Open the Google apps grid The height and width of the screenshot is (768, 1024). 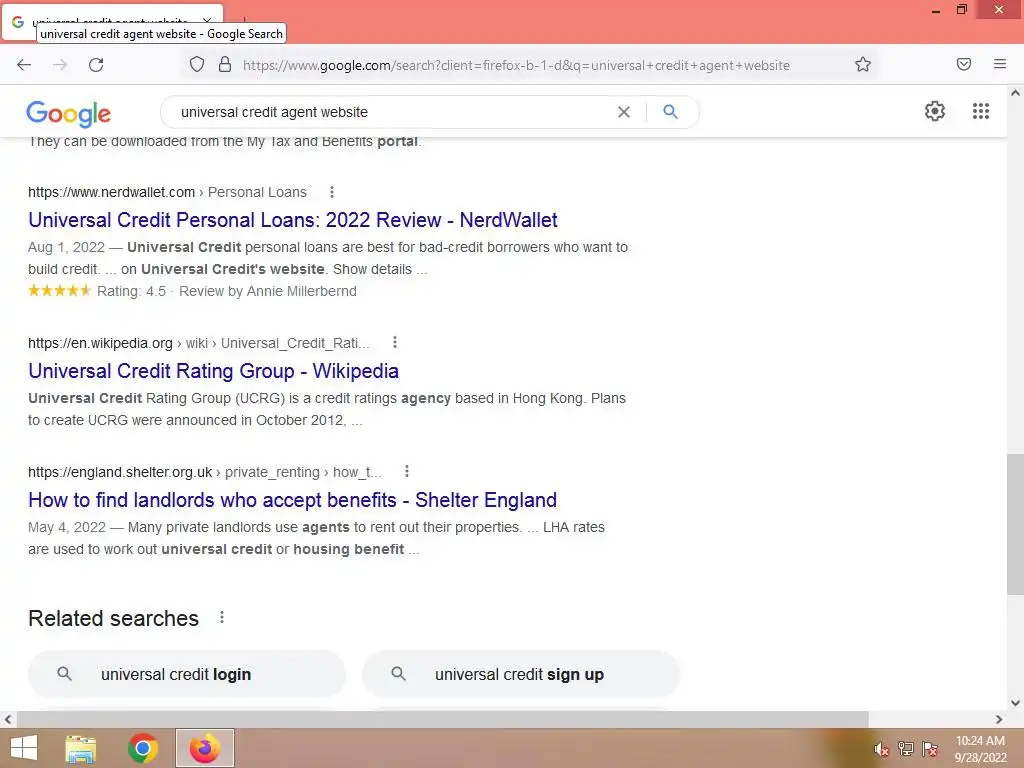980,111
